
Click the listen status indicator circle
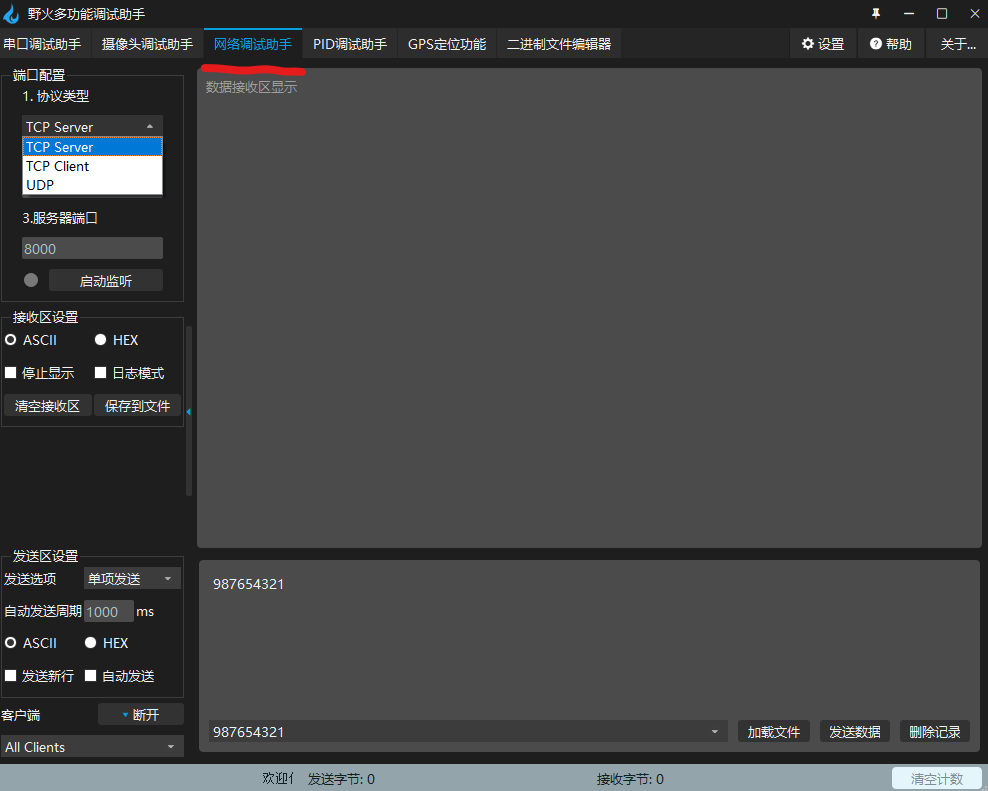[30, 280]
